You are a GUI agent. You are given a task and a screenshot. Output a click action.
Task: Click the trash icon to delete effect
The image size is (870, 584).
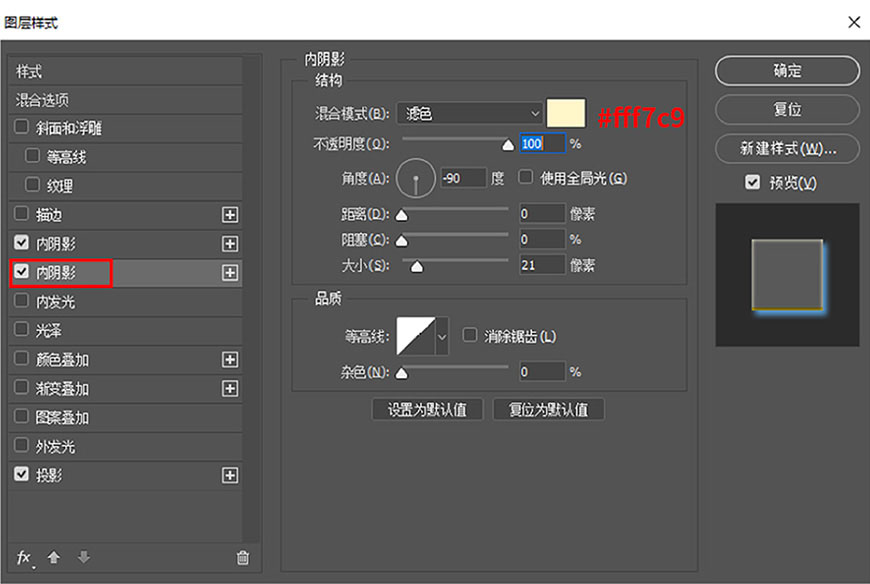[x=241, y=559]
